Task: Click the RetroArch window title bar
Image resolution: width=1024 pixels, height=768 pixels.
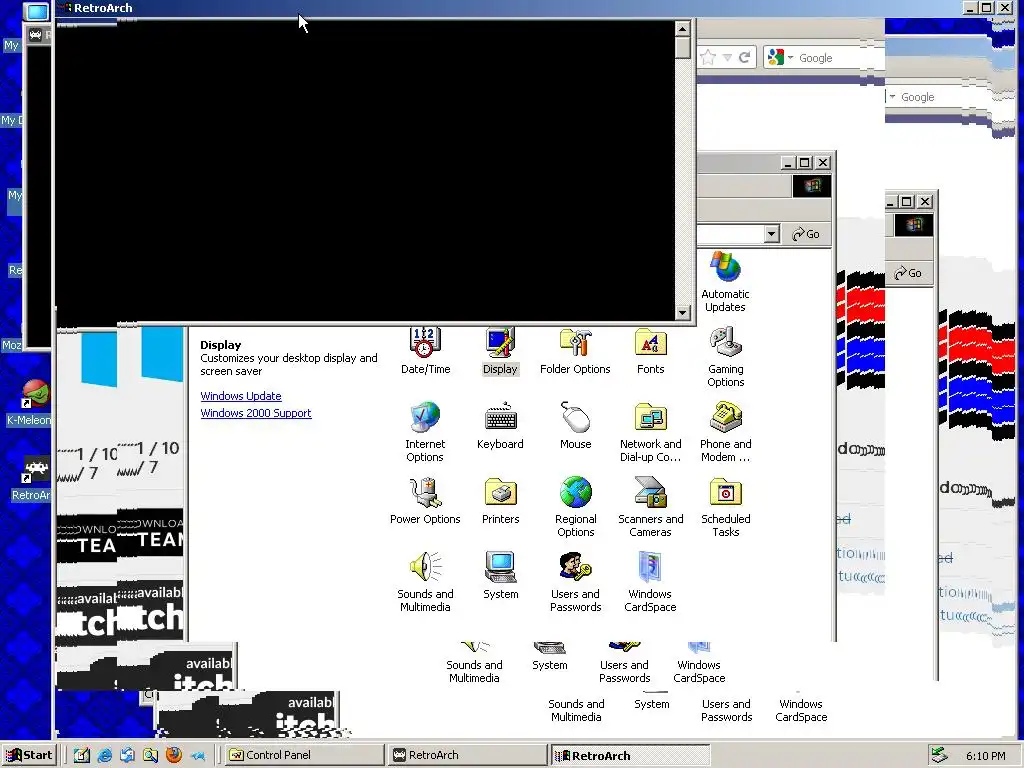Action: click(509, 8)
